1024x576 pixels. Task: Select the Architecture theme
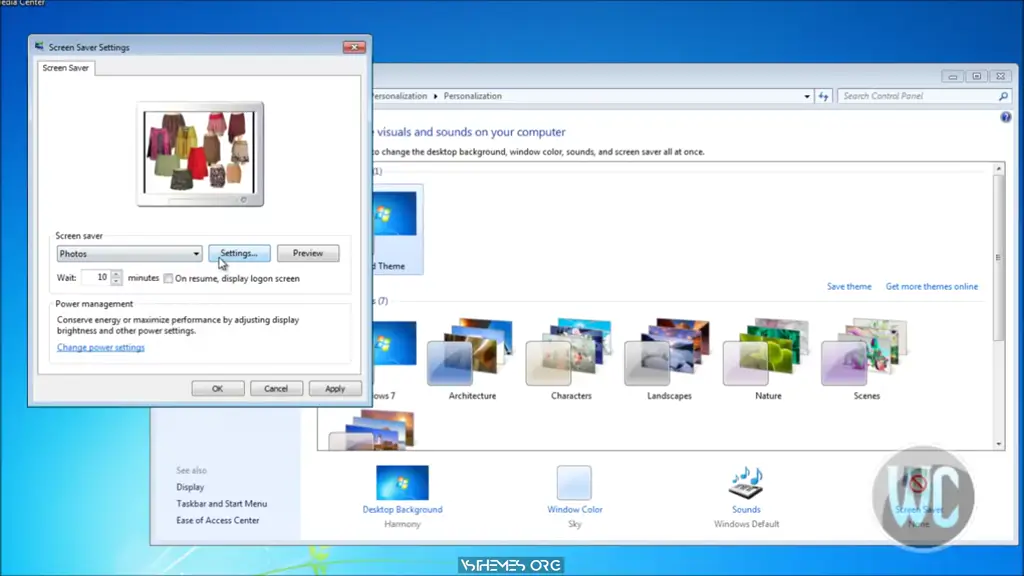coord(470,350)
